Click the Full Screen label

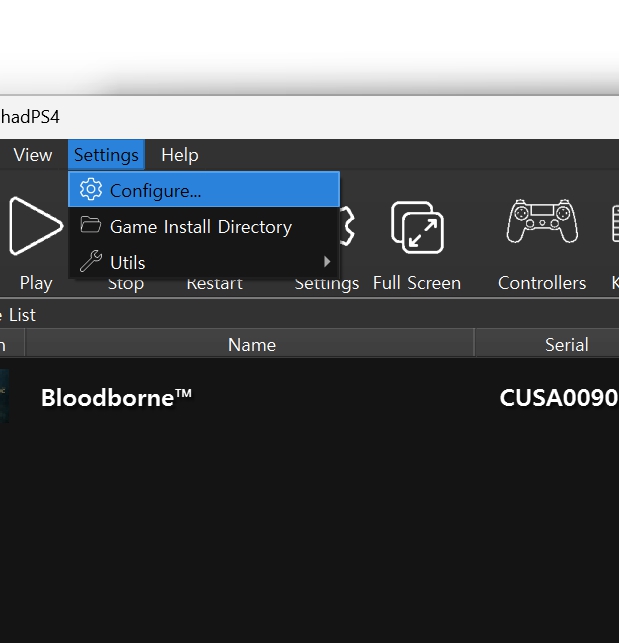[417, 283]
